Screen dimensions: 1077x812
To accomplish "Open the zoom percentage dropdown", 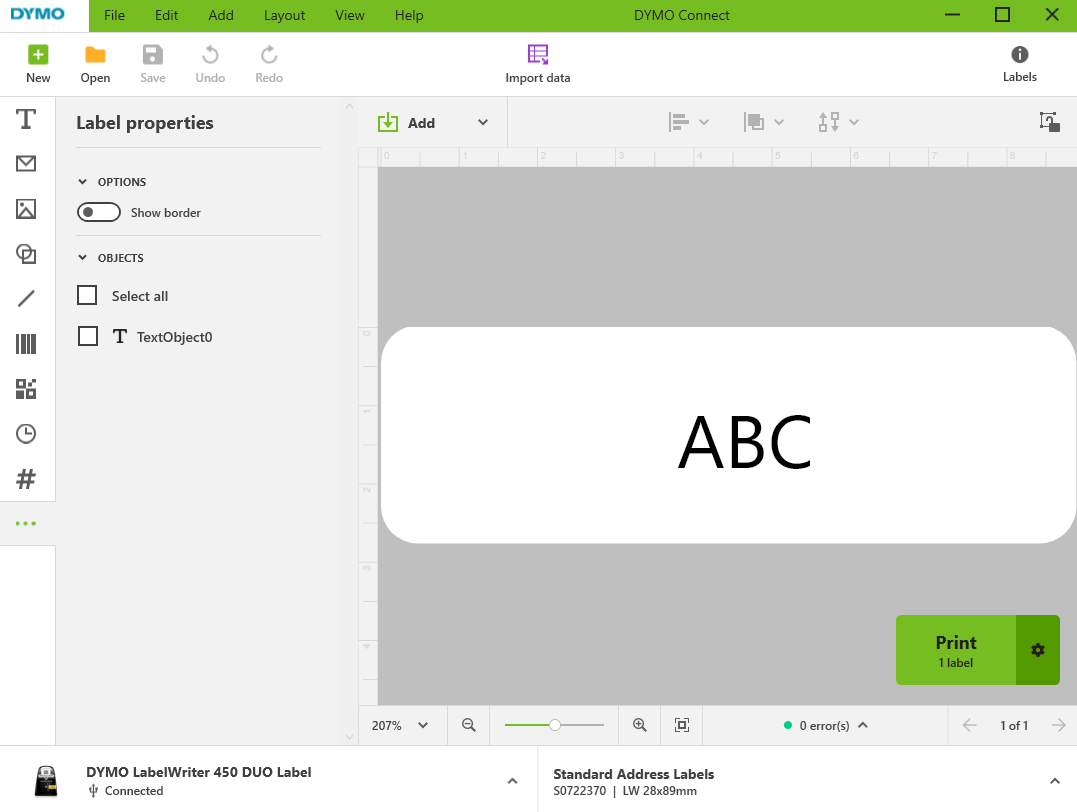I will [400, 726].
